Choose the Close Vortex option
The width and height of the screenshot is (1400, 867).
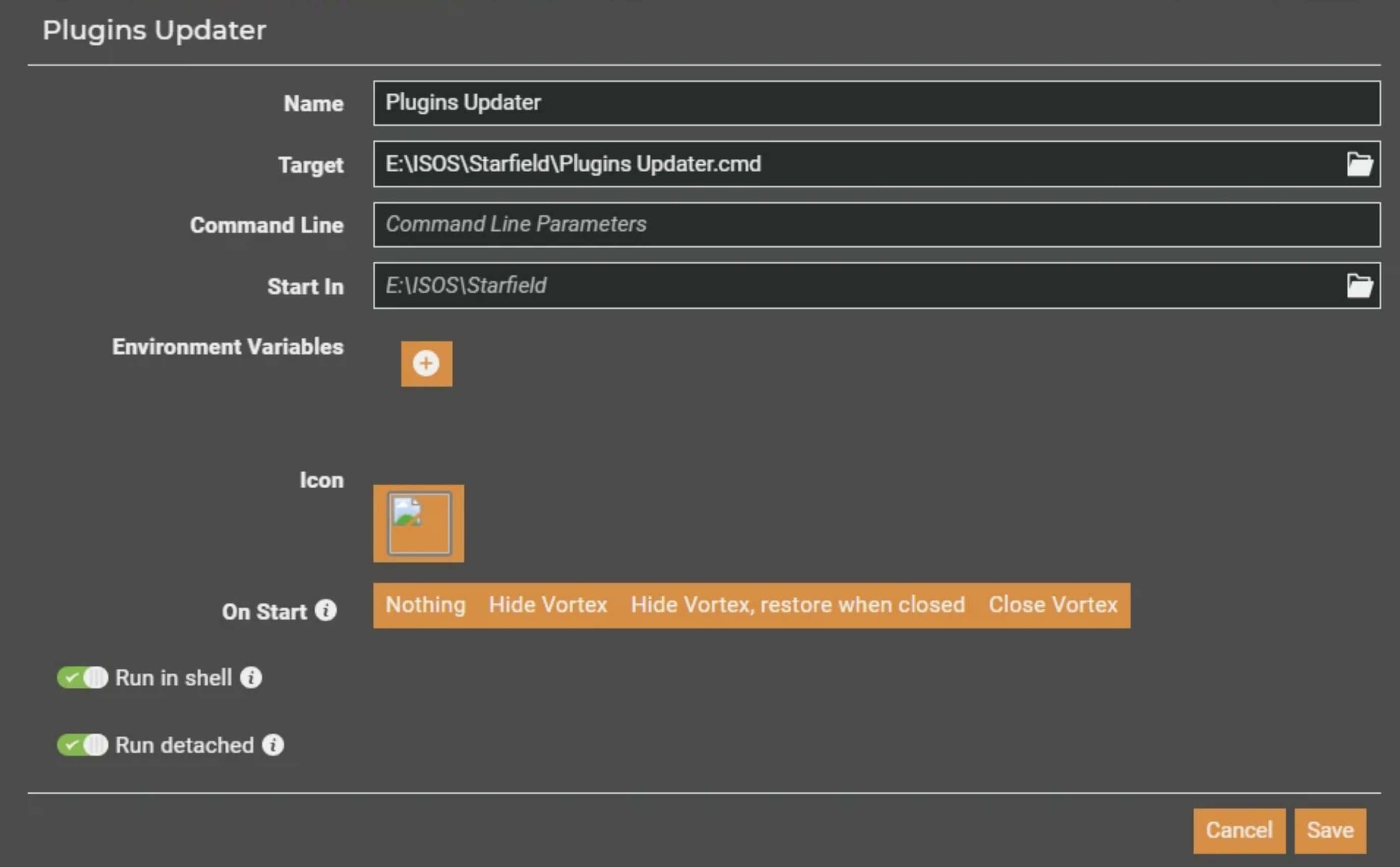[x=1053, y=605]
